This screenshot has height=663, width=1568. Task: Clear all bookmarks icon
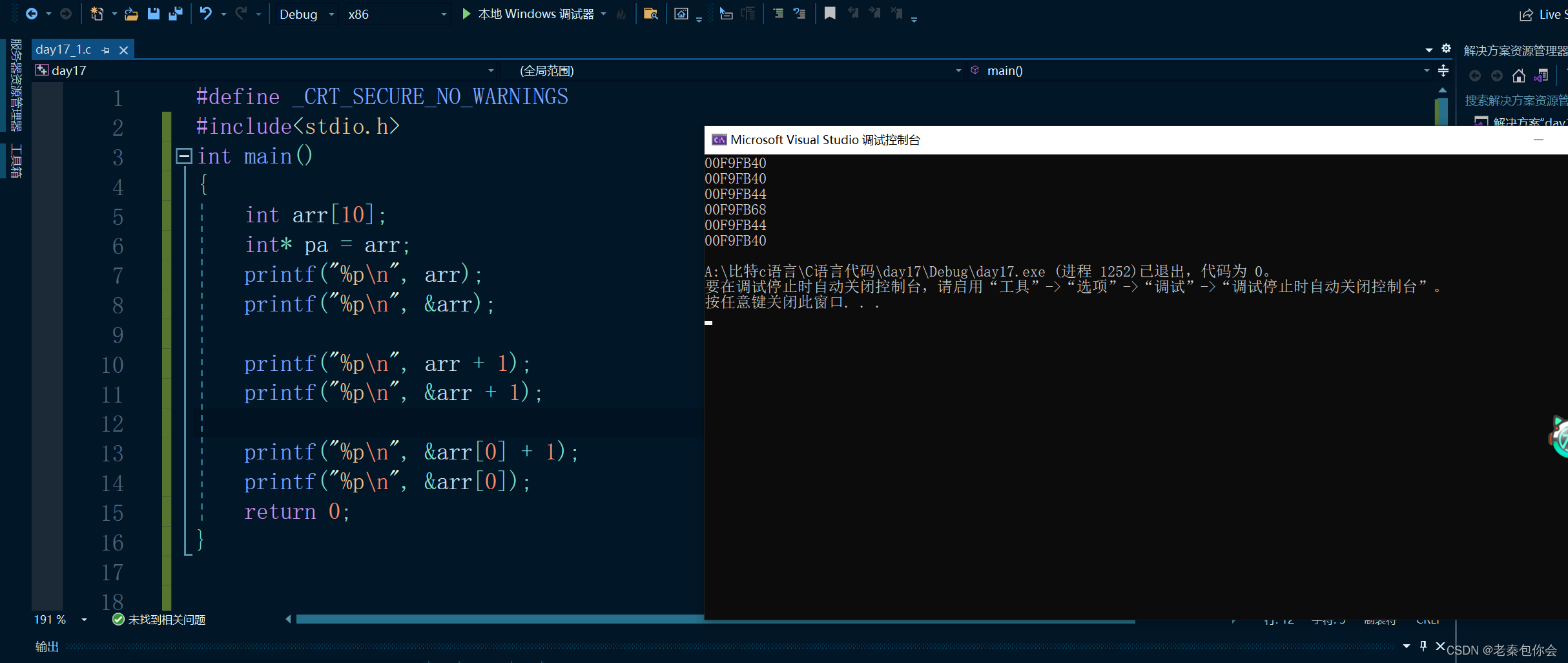(897, 13)
